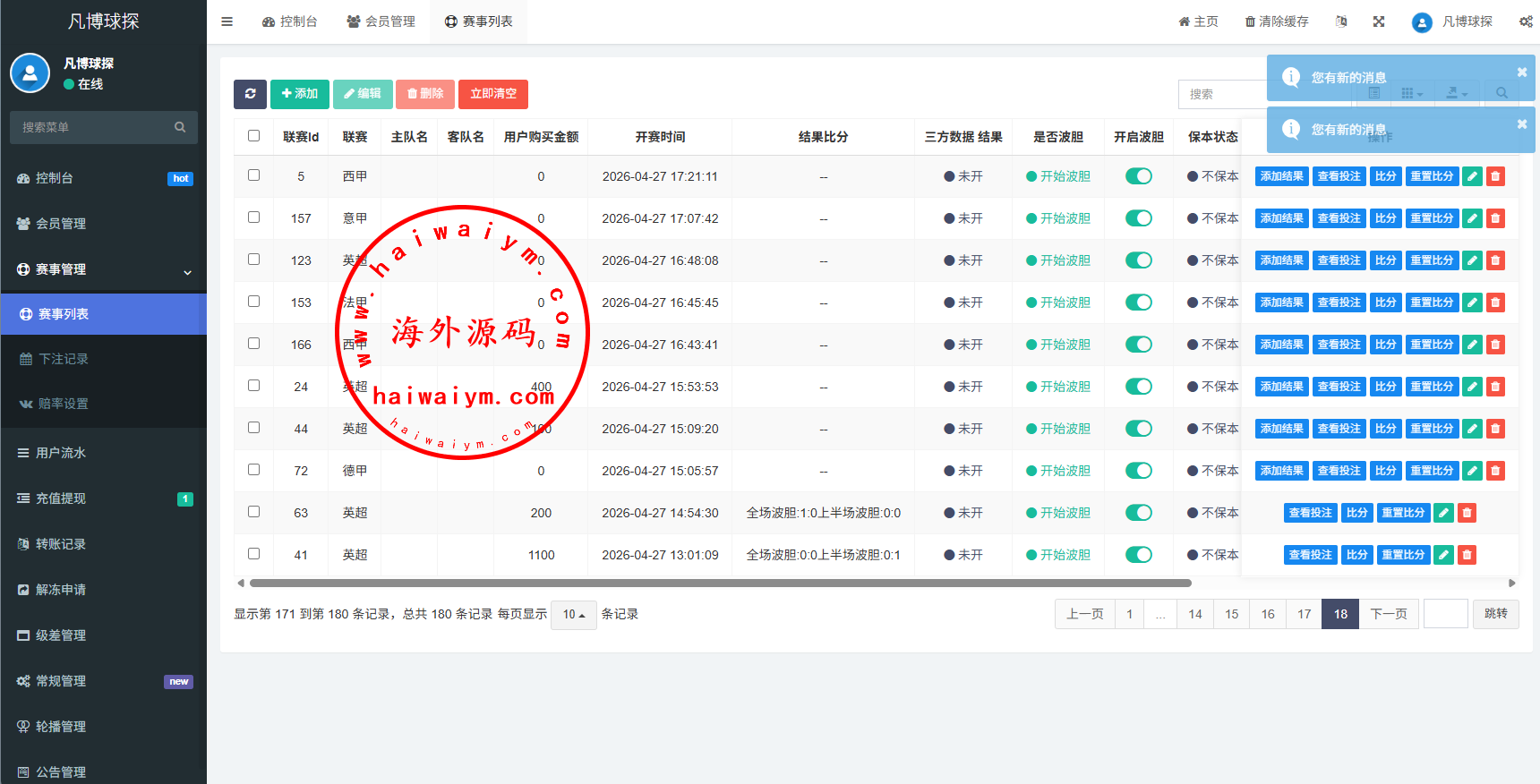Click the refresh icon button in toolbar
This screenshot has width=1540, height=784.
coord(250,94)
